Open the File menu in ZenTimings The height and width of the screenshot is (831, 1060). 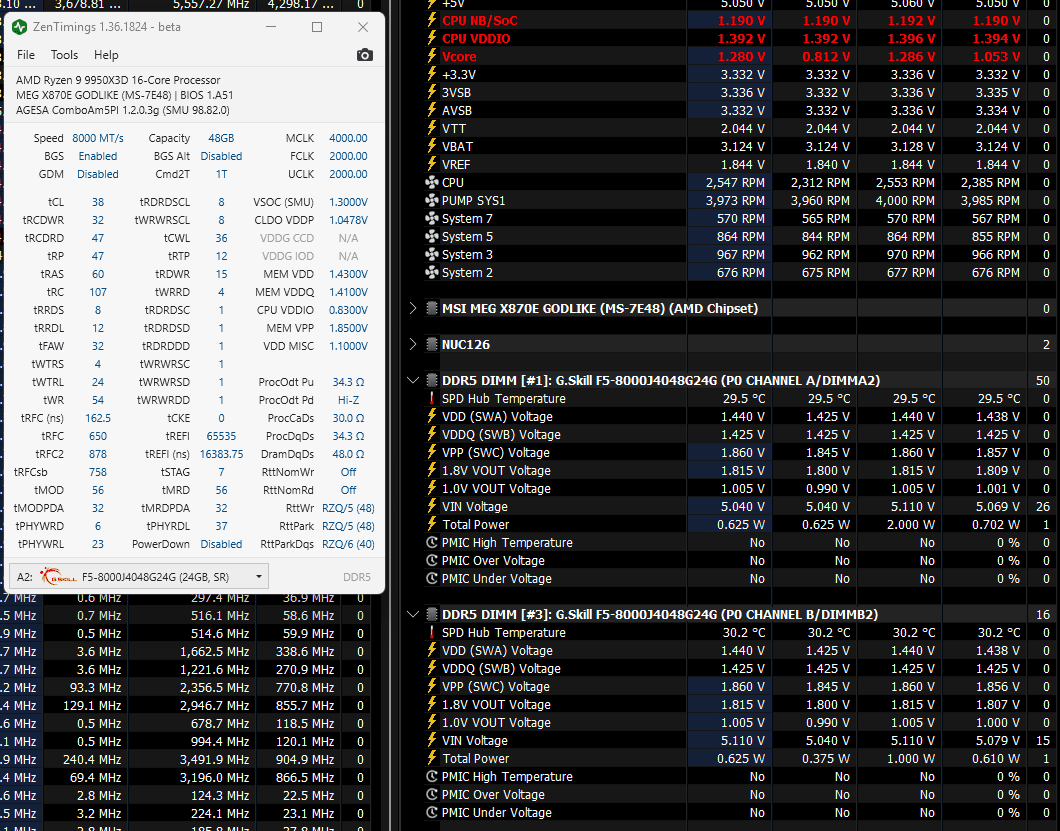tap(26, 55)
